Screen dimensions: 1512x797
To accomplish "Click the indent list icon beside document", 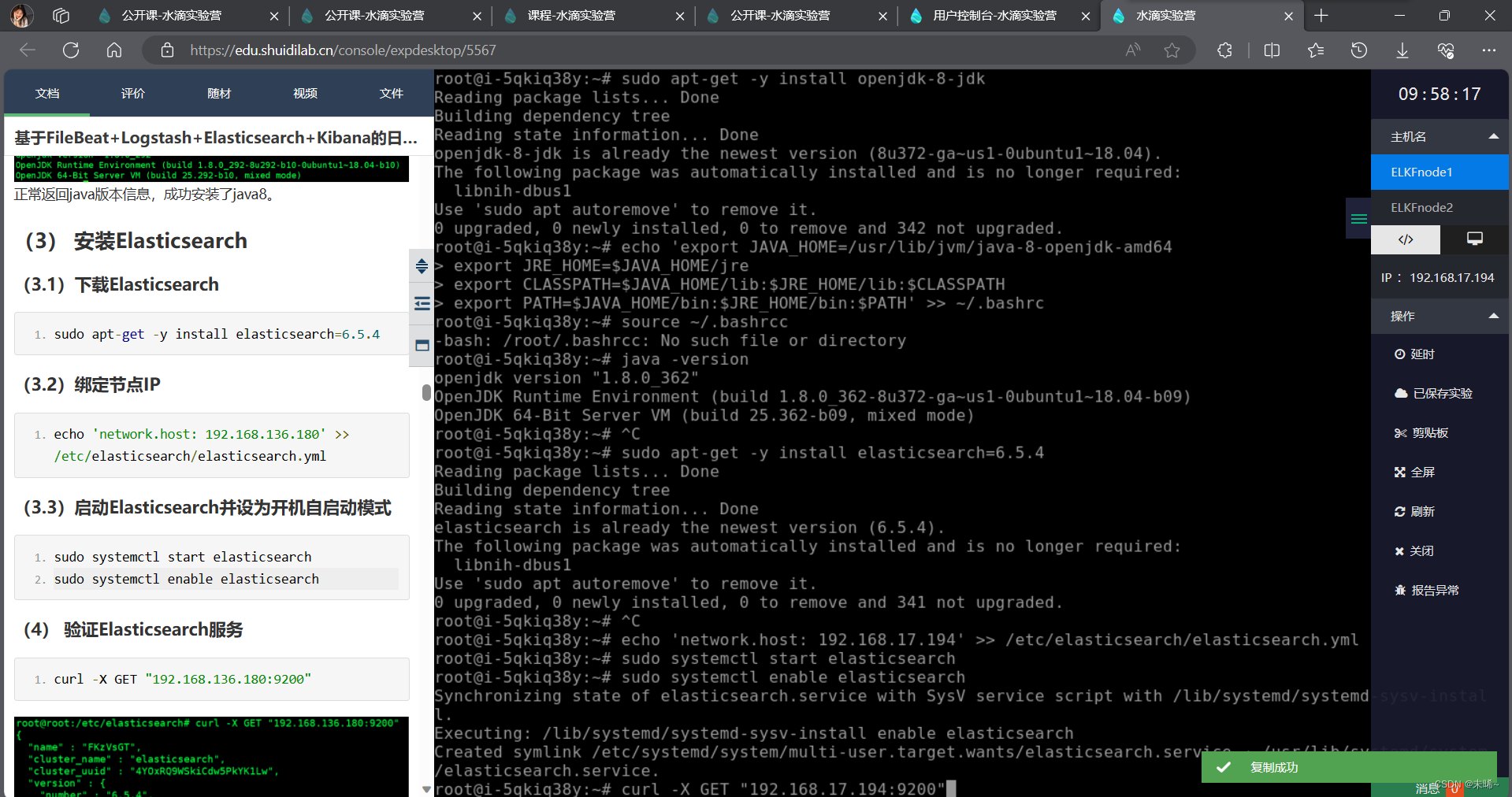I will [x=422, y=303].
